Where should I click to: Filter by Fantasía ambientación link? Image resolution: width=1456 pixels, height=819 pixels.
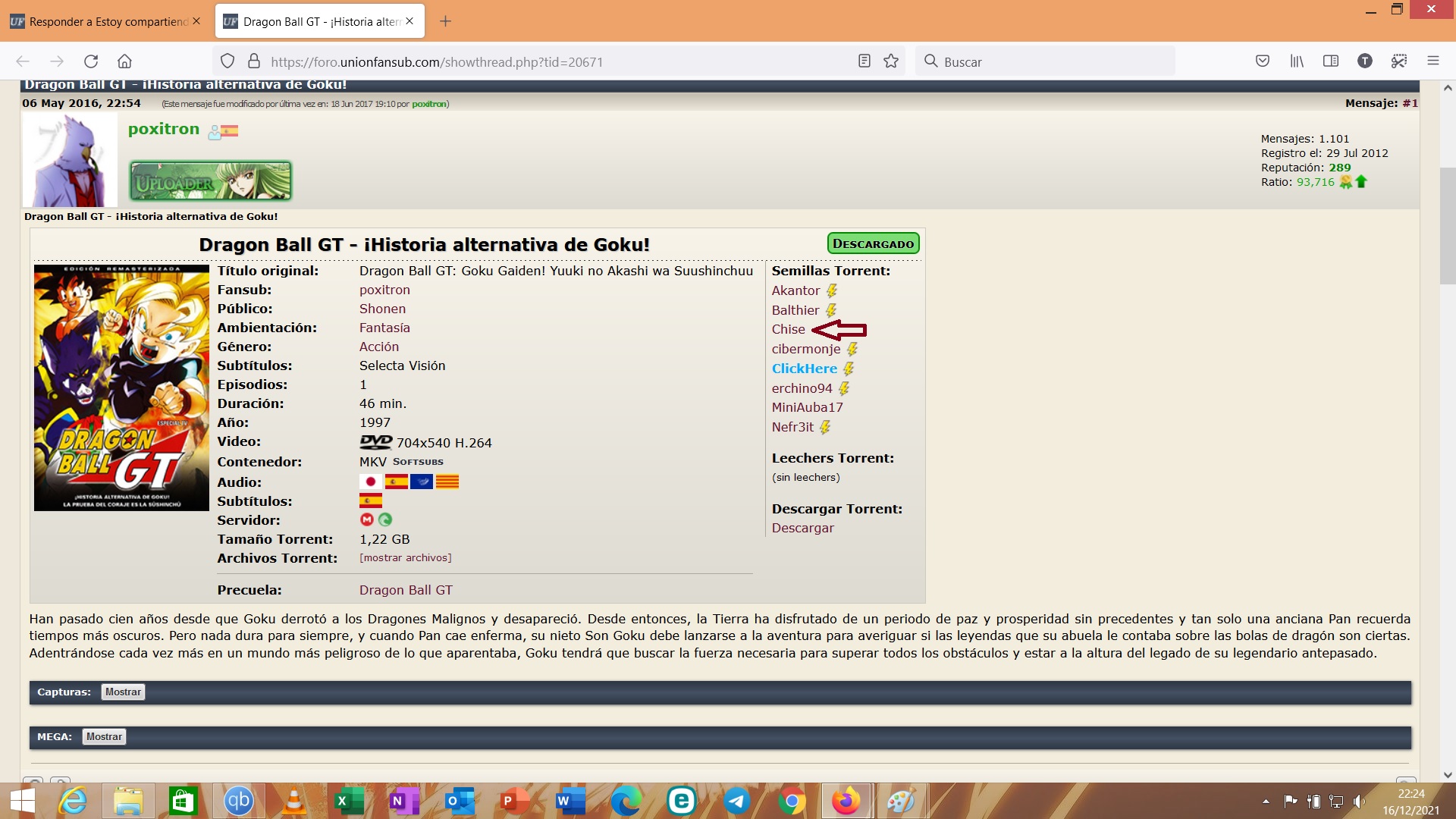pyautogui.click(x=384, y=328)
